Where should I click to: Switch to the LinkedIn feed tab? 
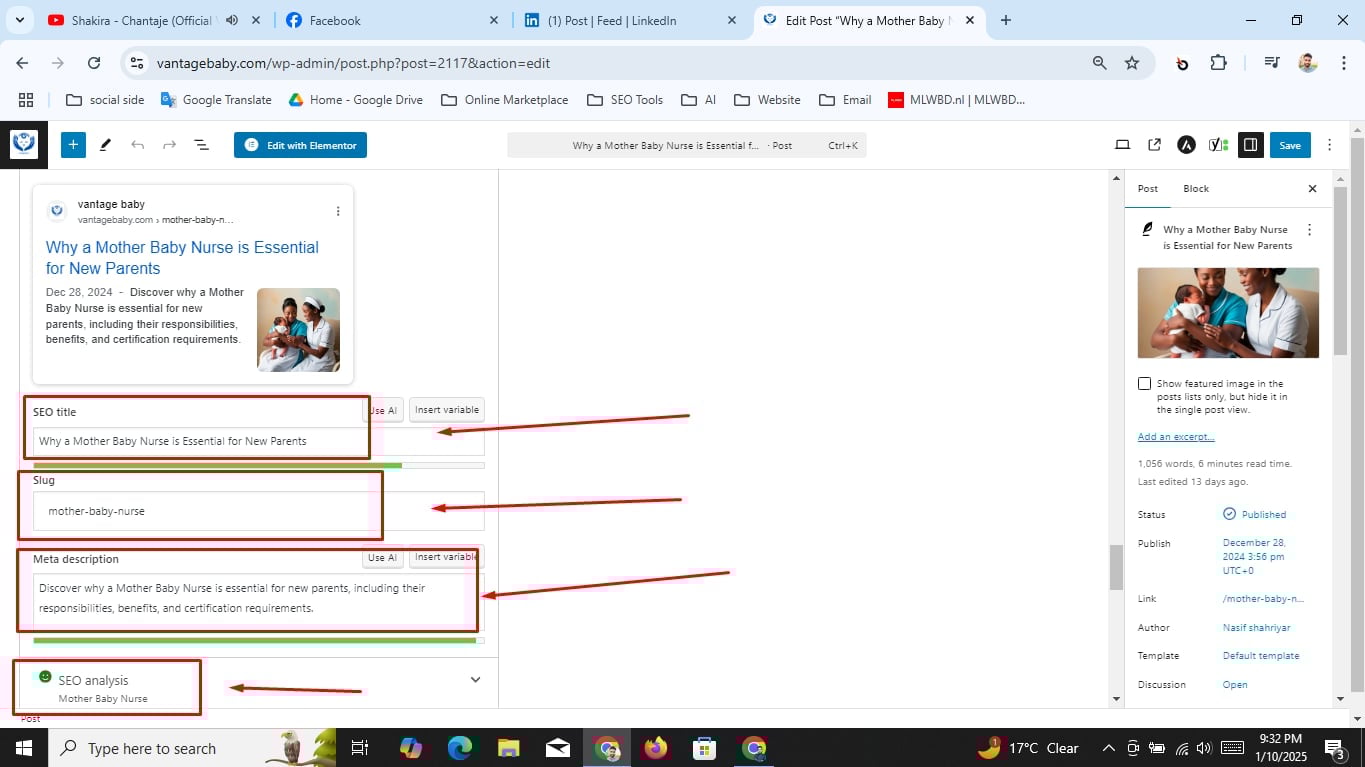631,20
